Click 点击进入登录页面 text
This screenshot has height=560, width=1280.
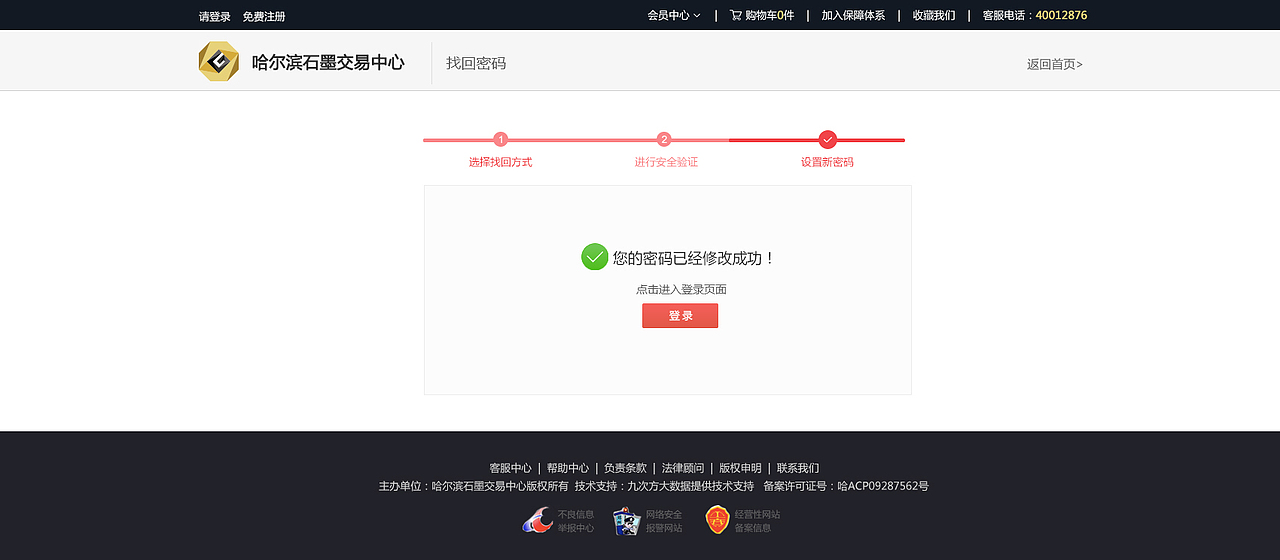click(x=681, y=290)
